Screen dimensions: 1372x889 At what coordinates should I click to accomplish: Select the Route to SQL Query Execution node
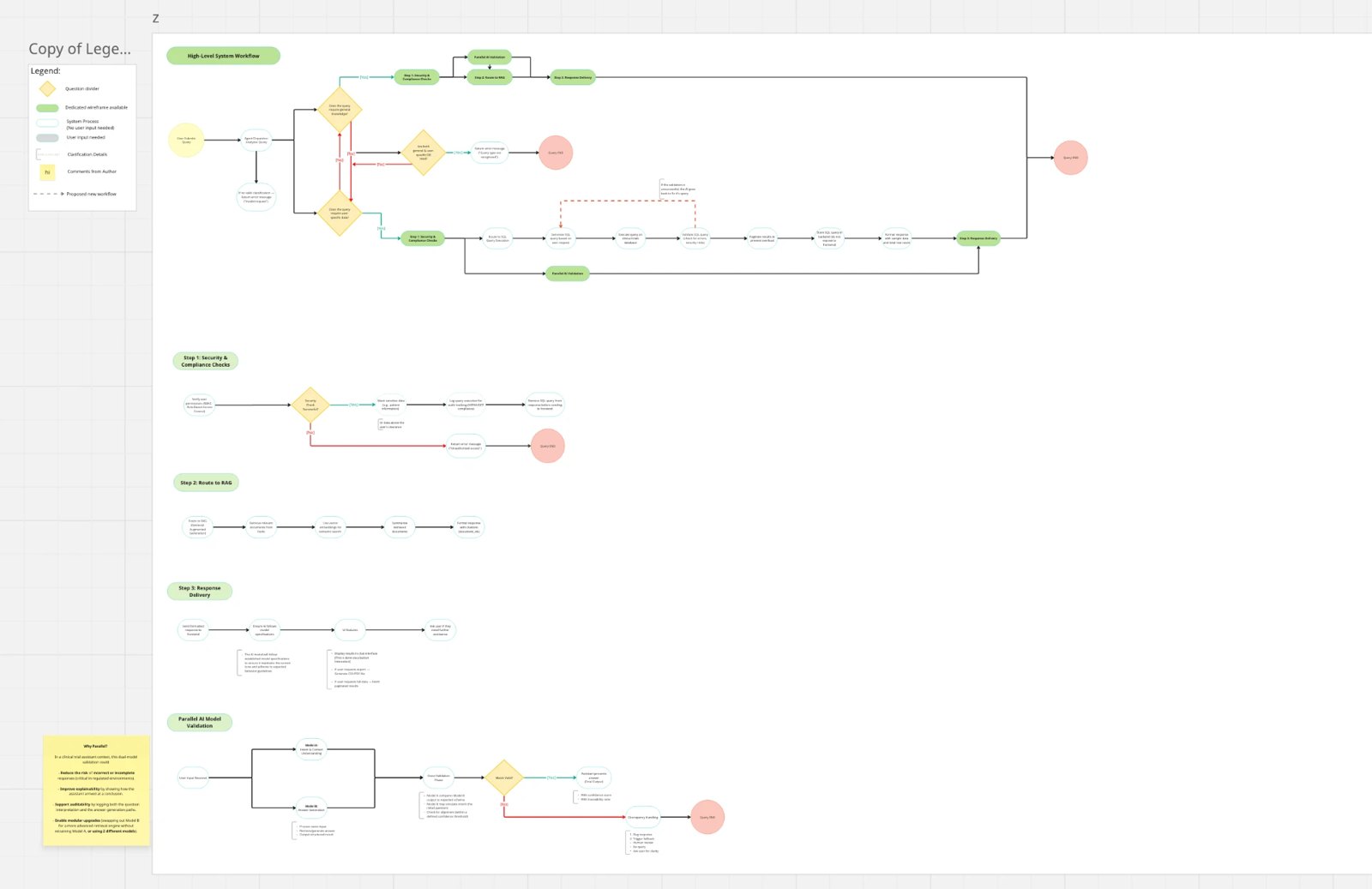coord(497,238)
